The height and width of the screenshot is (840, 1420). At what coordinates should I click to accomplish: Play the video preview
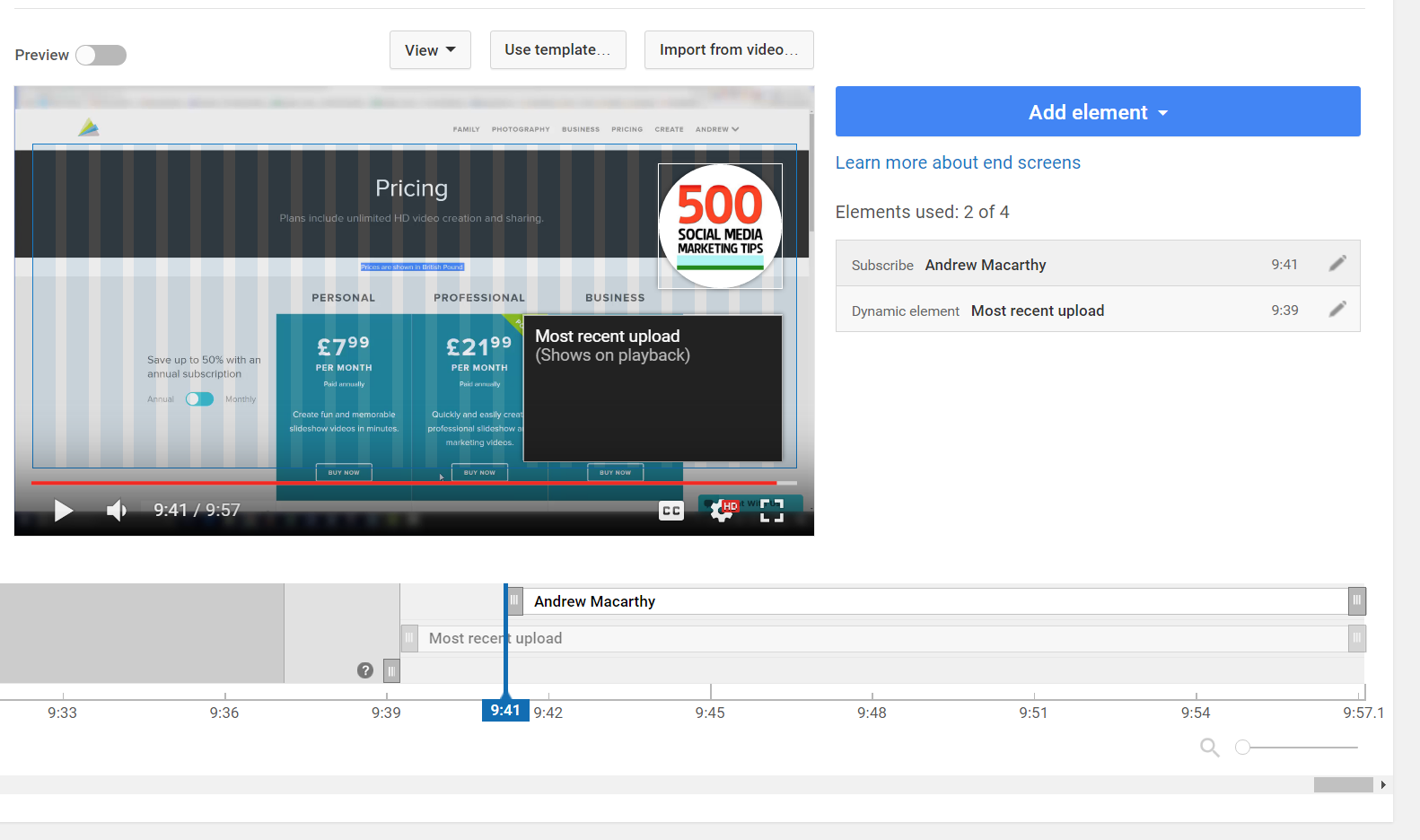coord(63,511)
